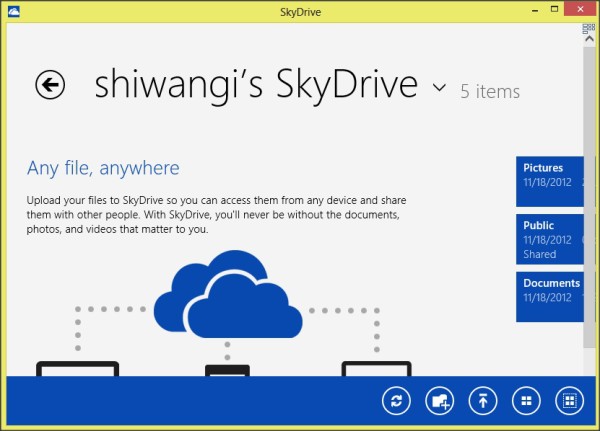Open the Documents folder tile
600x431 pixels.
pos(550,297)
